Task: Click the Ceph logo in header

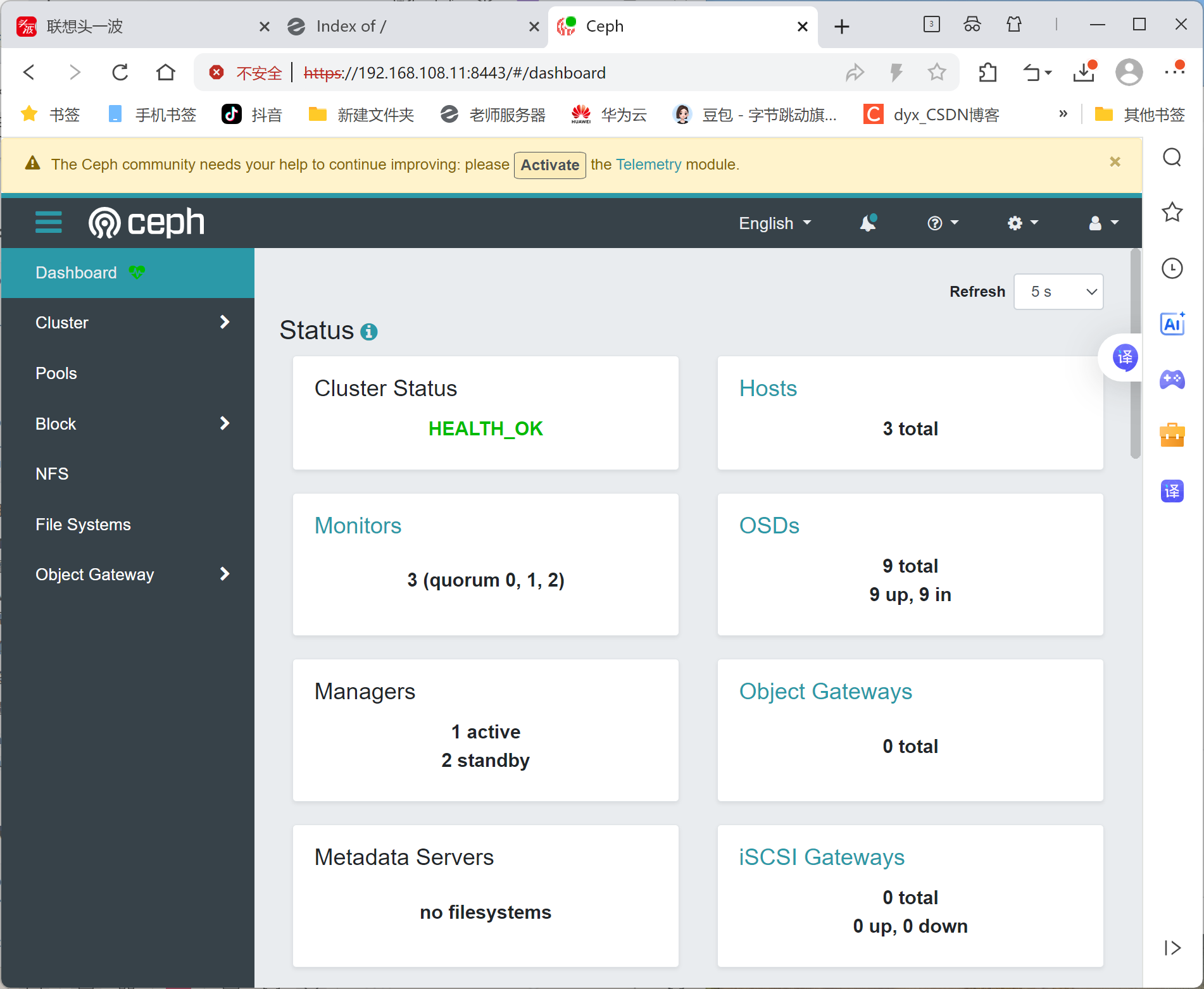Action: 146,223
